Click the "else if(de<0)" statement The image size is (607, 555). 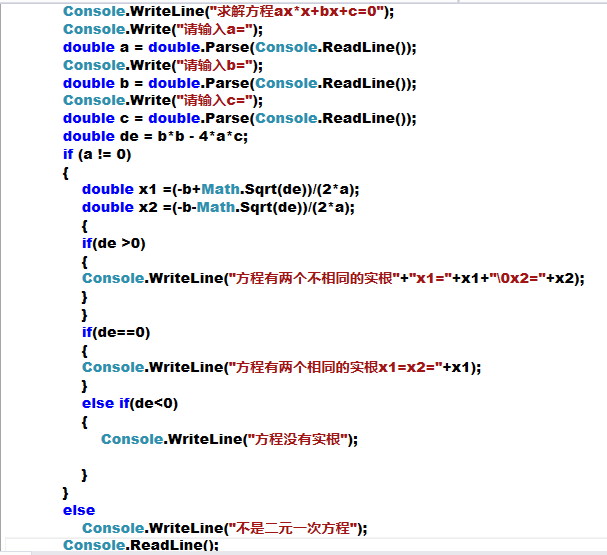tap(130, 403)
